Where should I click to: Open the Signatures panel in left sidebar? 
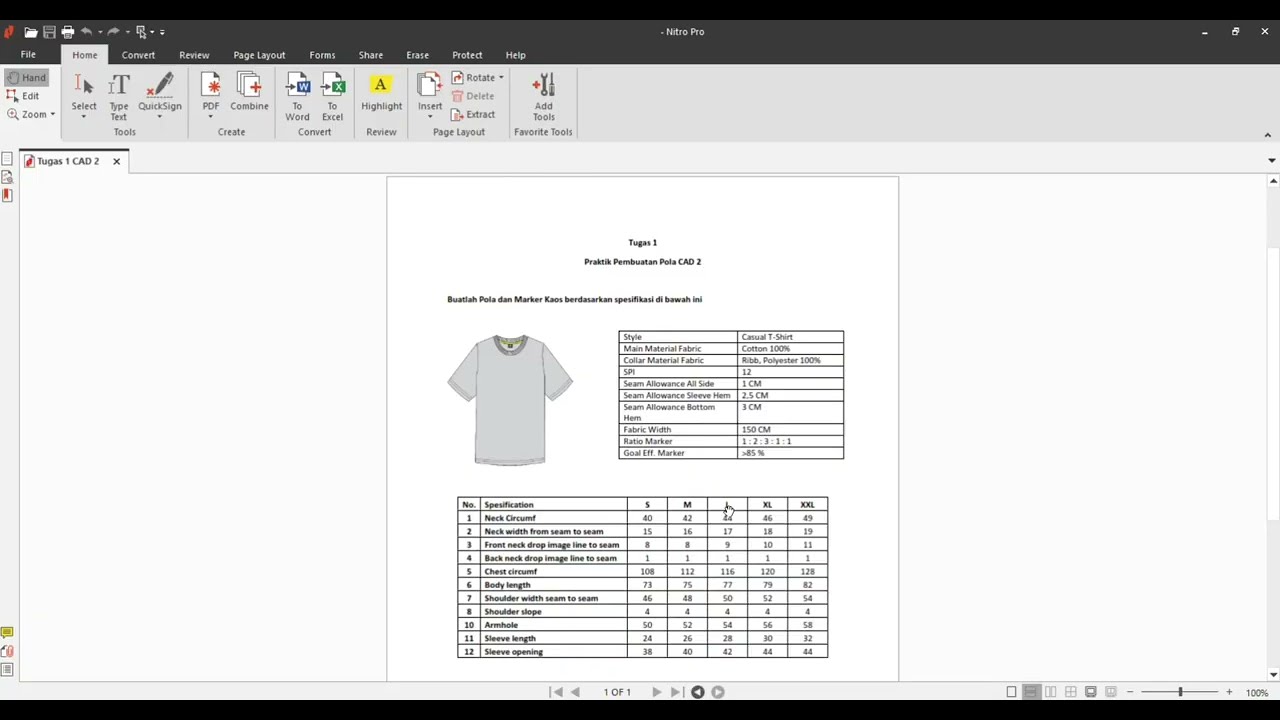pos(7,177)
